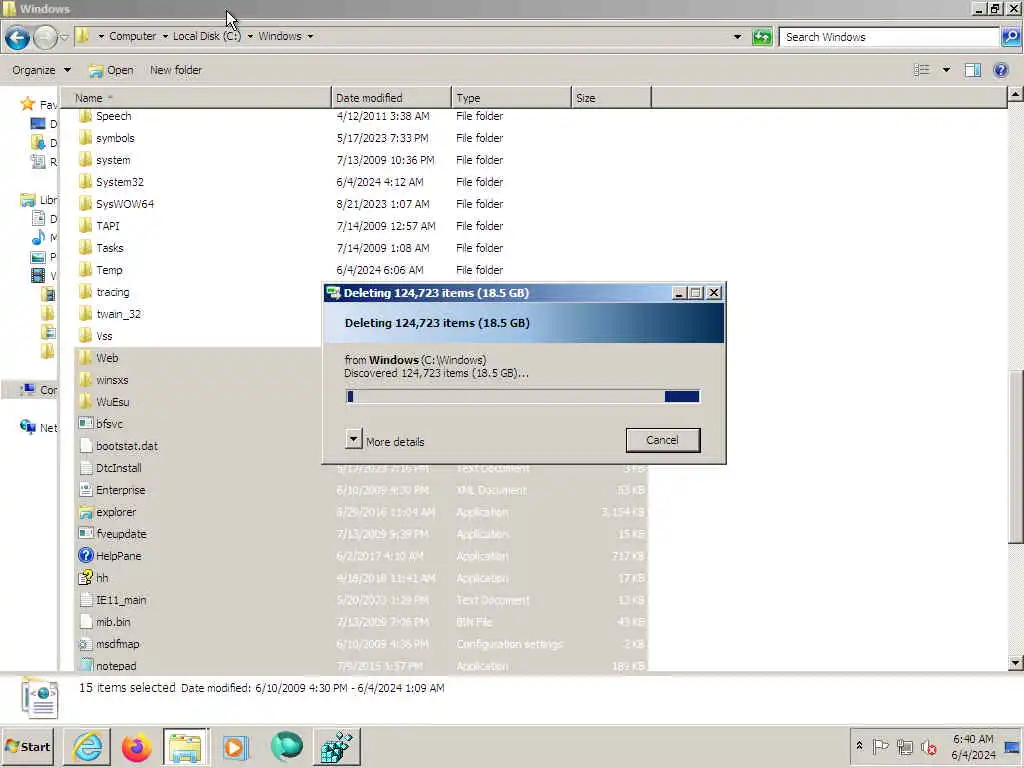Click Network in the navigation pane
The width and height of the screenshot is (1024, 768).
click(x=38, y=428)
